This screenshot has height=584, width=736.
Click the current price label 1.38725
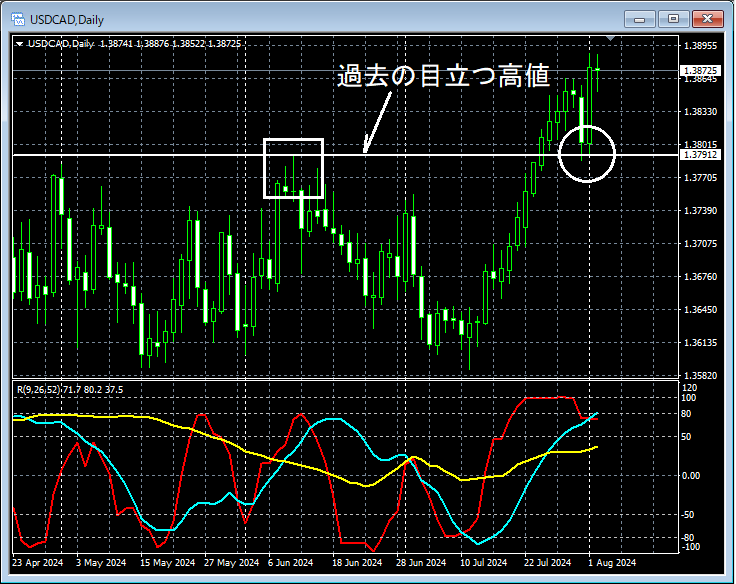(700, 70)
